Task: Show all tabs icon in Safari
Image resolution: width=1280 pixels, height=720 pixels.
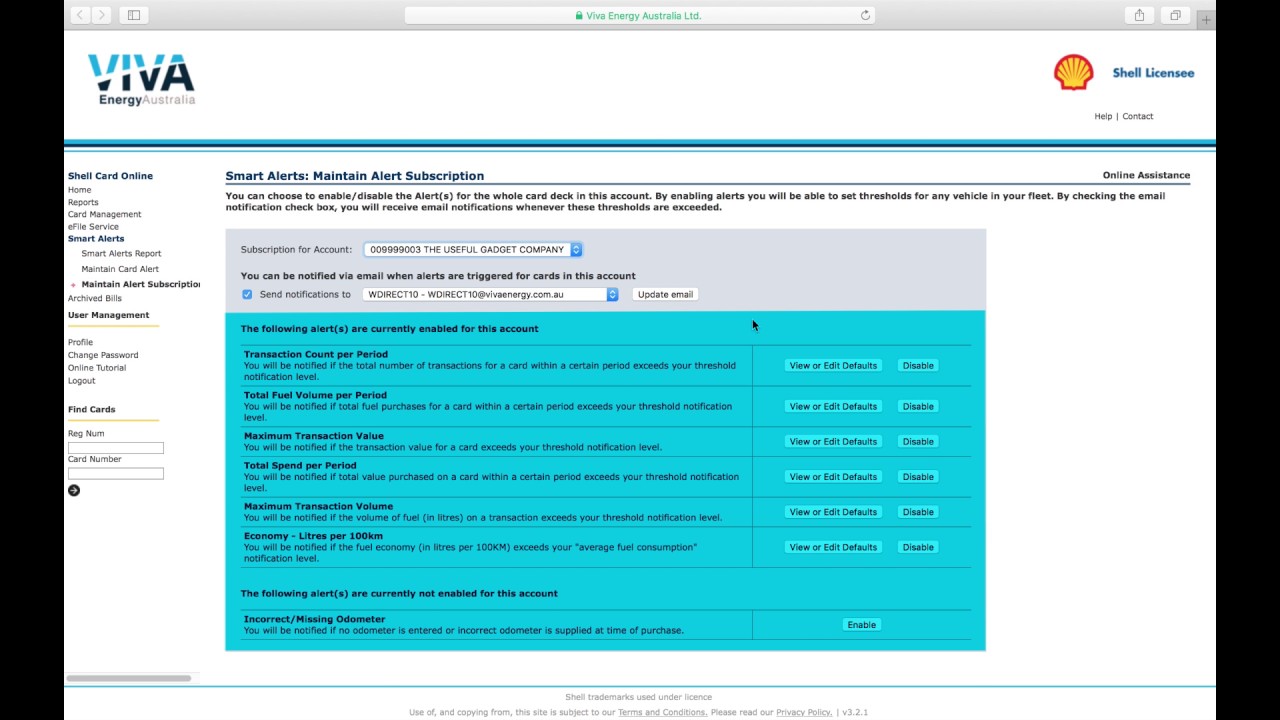Action: pyautogui.click(x=1175, y=15)
